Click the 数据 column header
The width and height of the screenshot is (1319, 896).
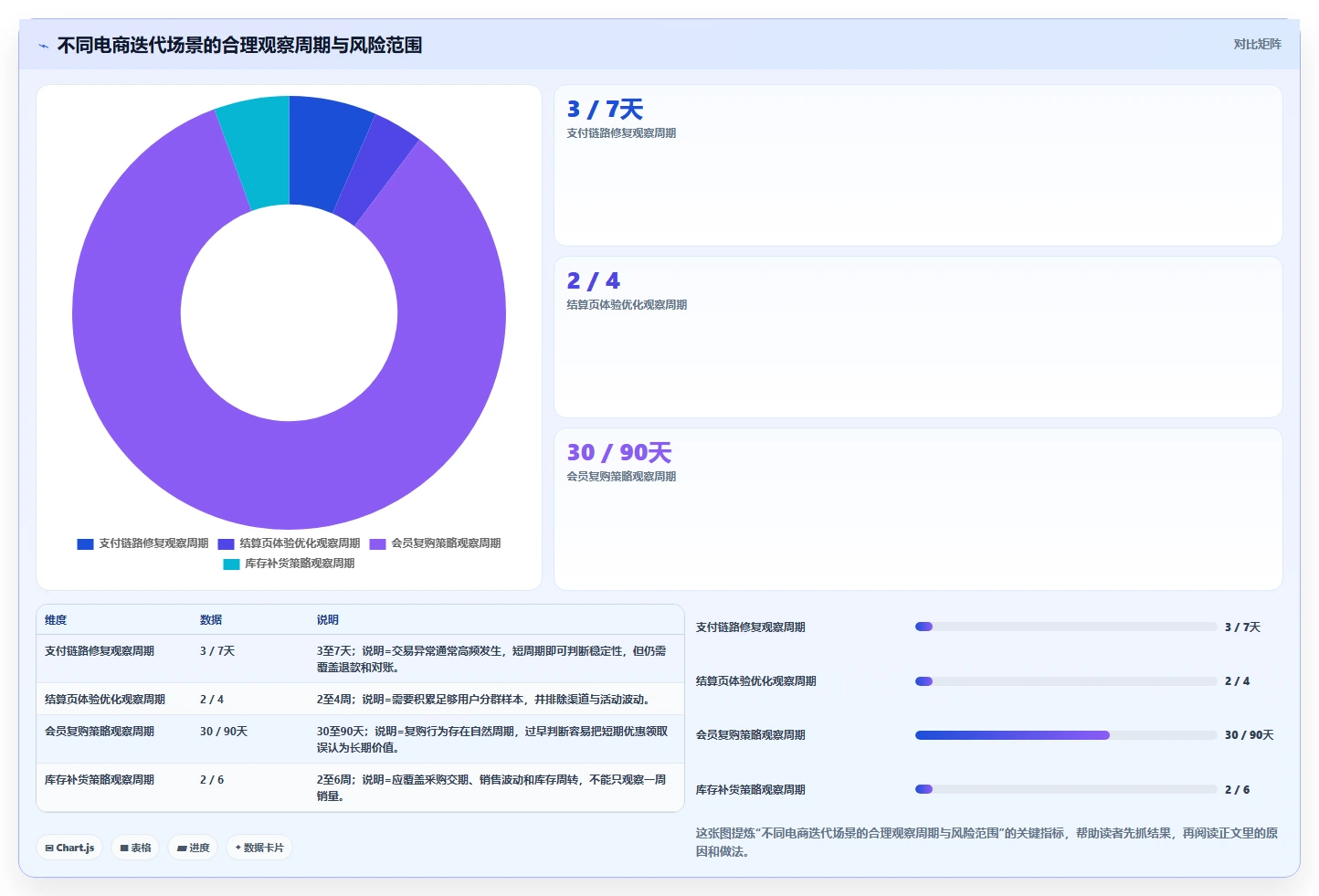pos(211,619)
